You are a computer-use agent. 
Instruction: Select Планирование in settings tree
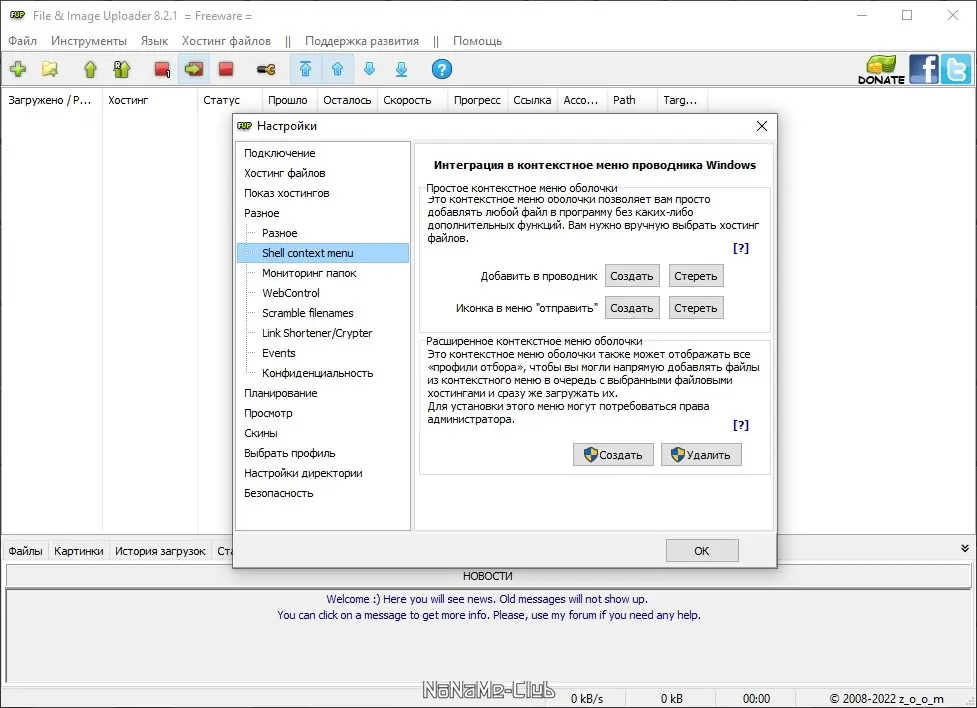pyautogui.click(x=281, y=393)
